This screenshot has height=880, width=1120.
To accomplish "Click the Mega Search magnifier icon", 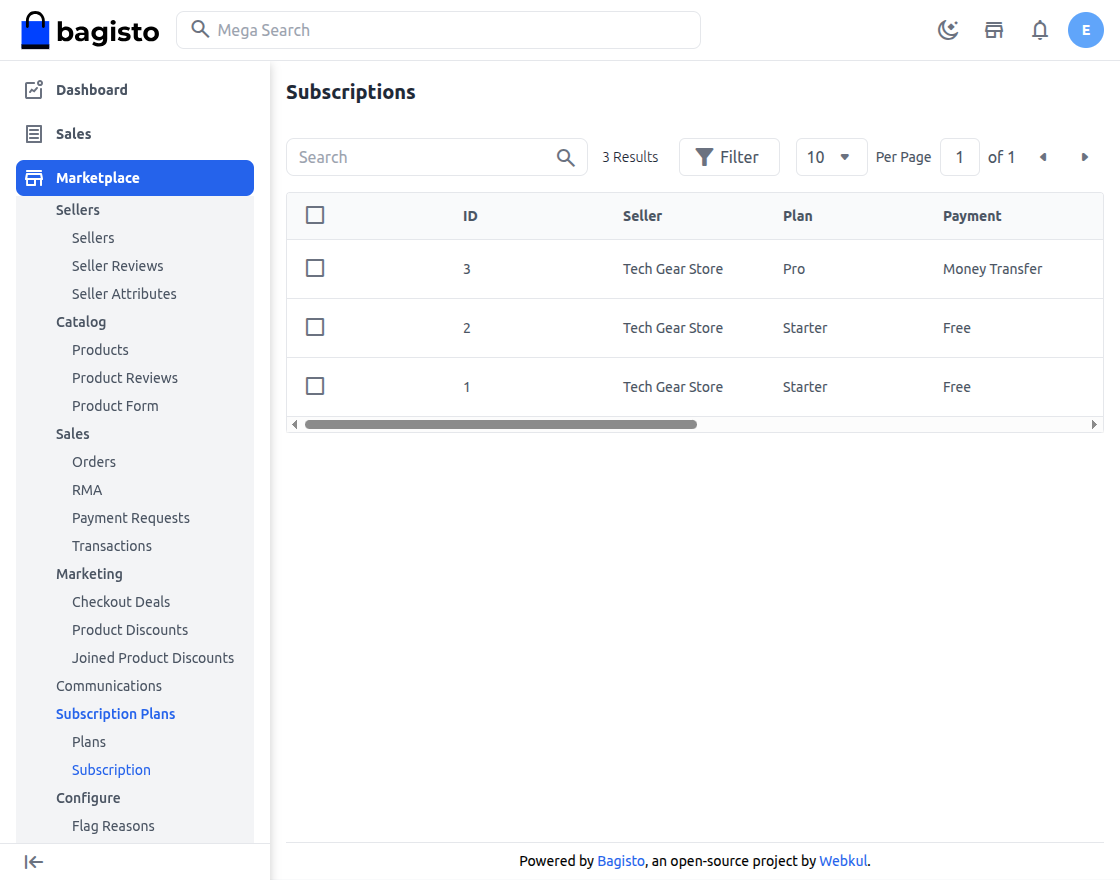I will point(200,29).
